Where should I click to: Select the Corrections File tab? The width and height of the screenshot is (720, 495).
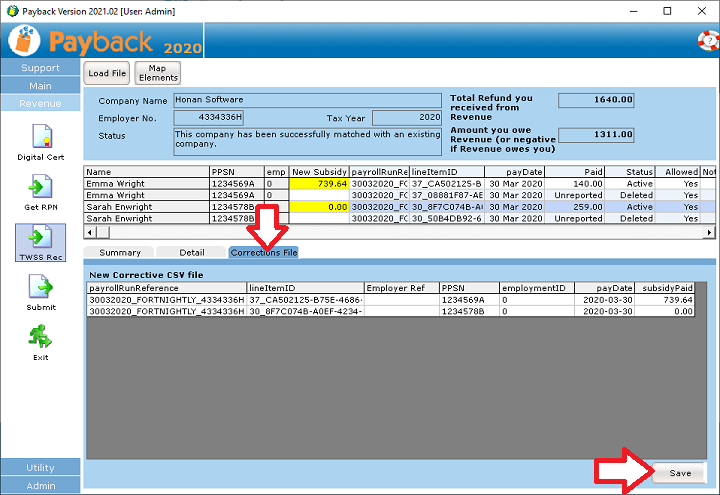(x=264, y=253)
